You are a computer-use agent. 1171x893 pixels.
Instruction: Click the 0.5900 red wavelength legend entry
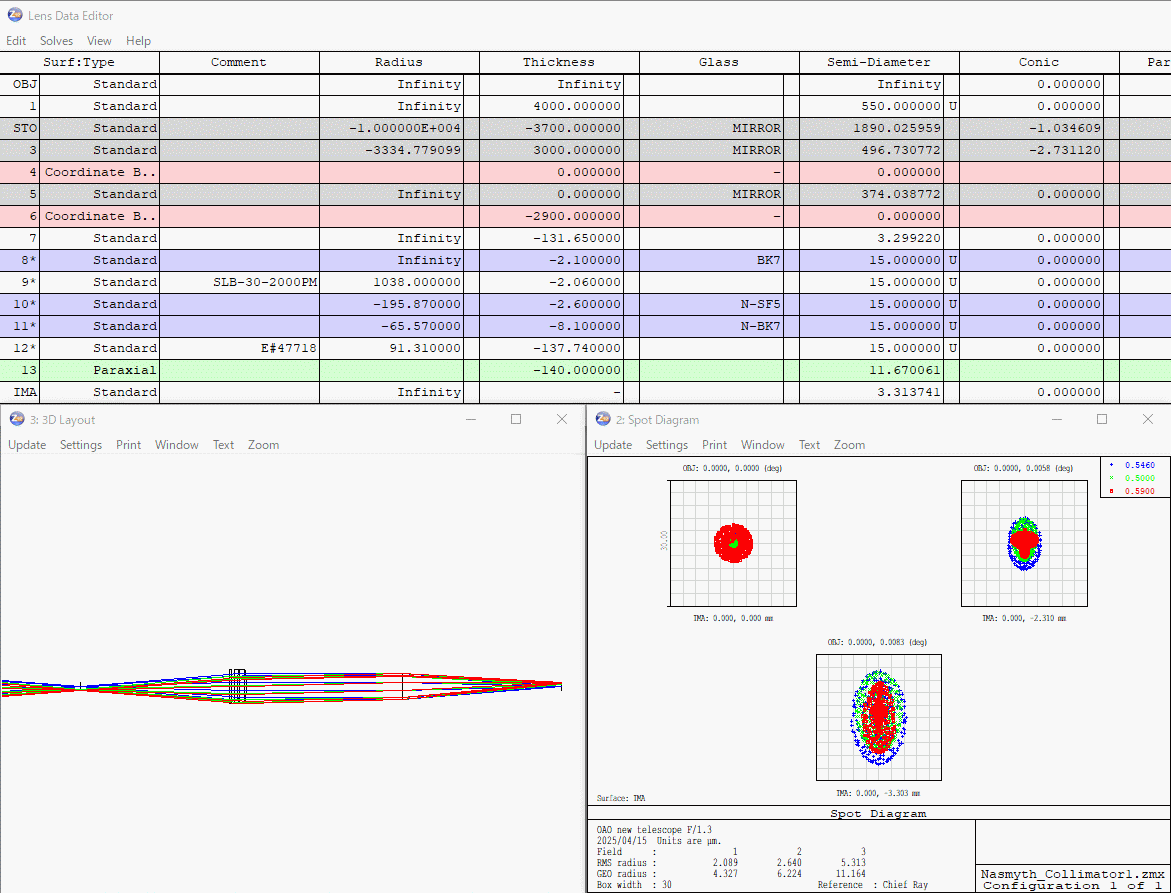(1133, 491)
